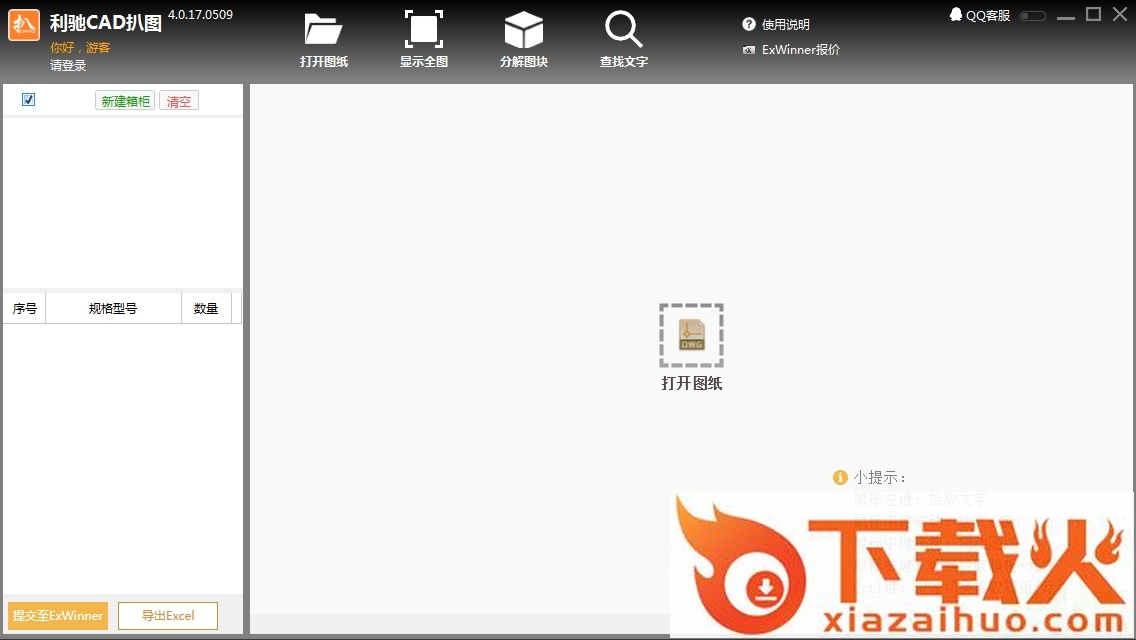This screenshot has height=640, width=1136.
Task: Select the 显示全图 fit-view tool
Action: pyautogui.click(x=423, y=31)
